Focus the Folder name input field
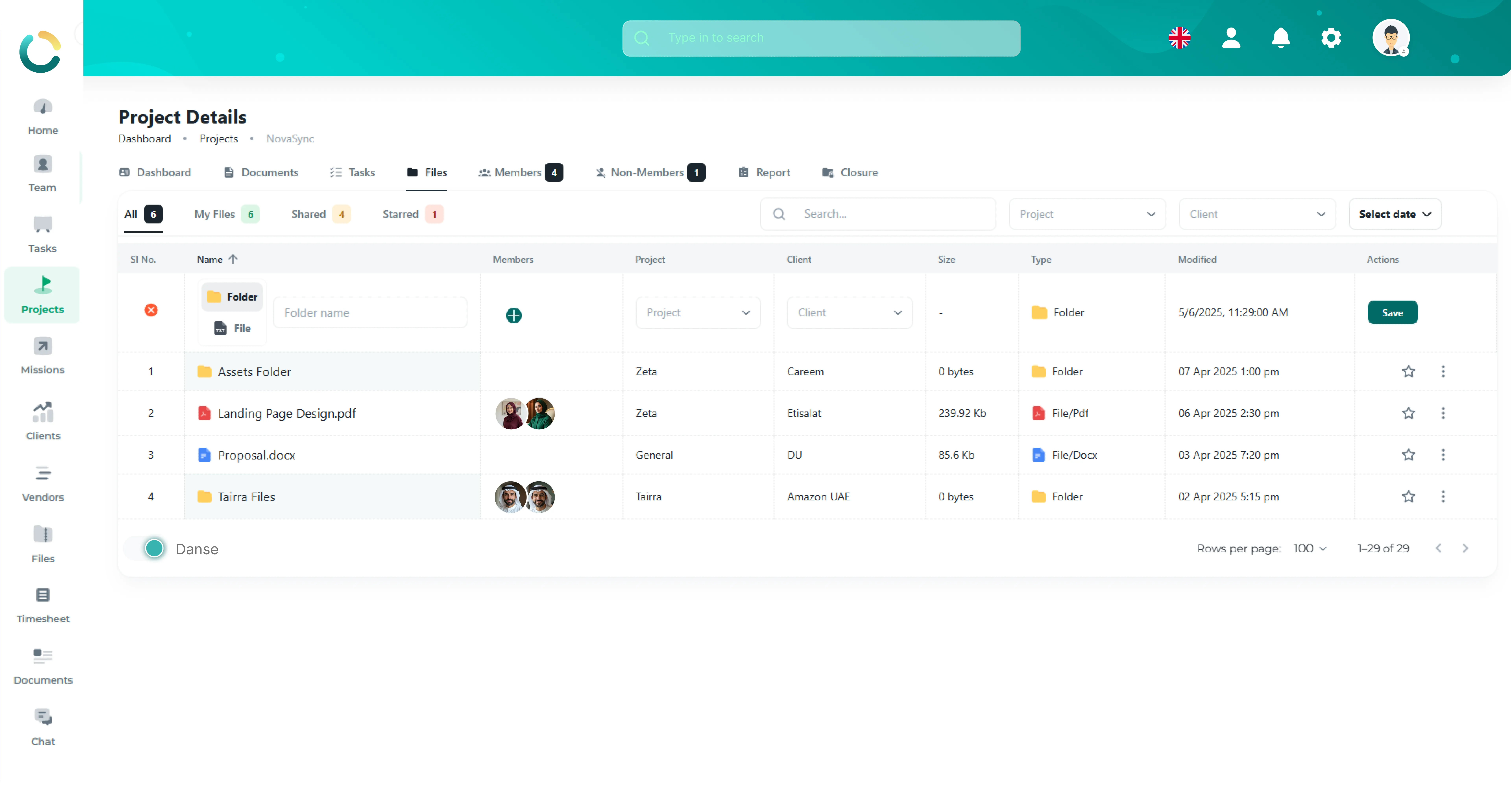 [370, 313]
